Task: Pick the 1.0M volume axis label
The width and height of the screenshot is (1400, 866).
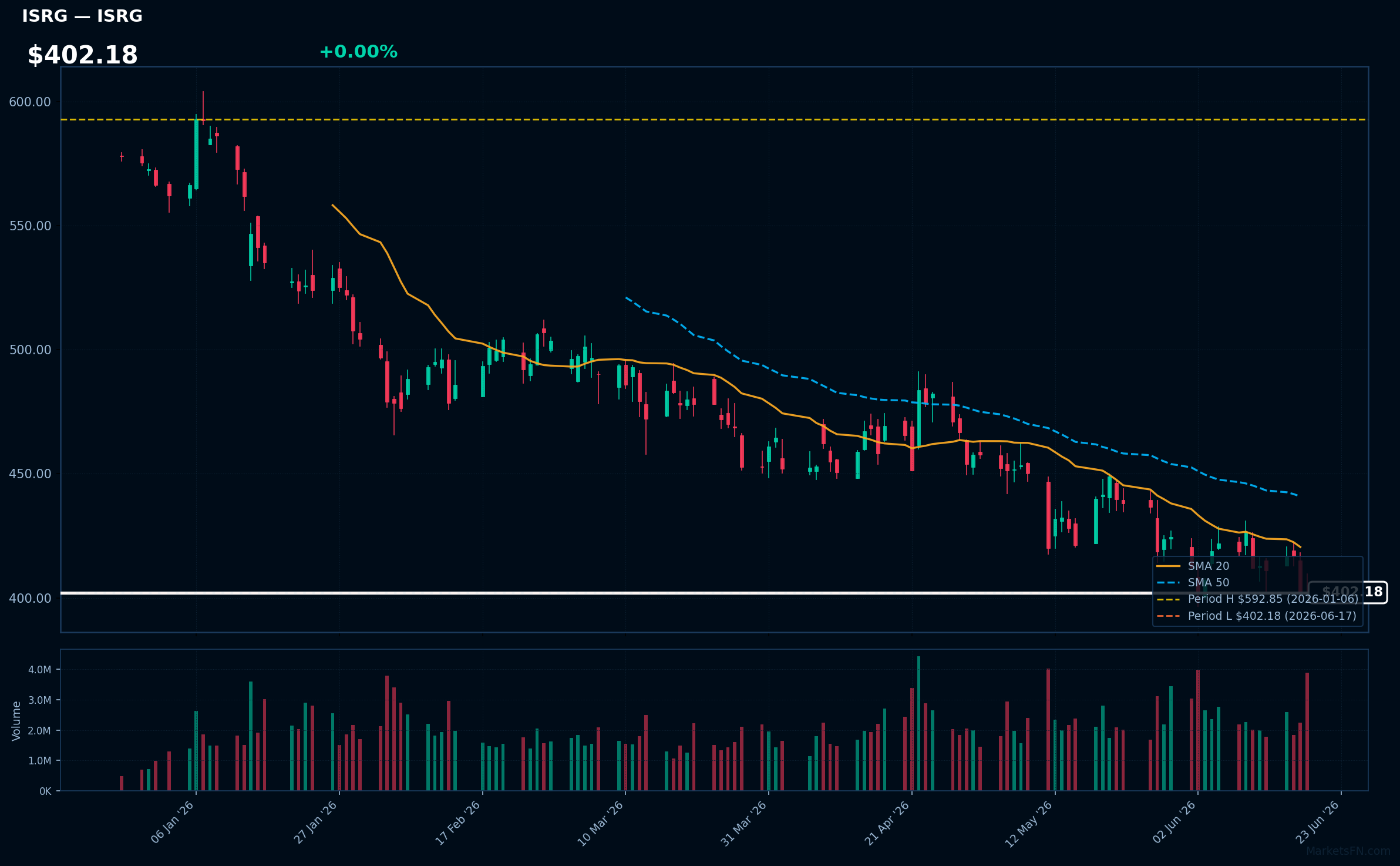Action: (39, 760)
